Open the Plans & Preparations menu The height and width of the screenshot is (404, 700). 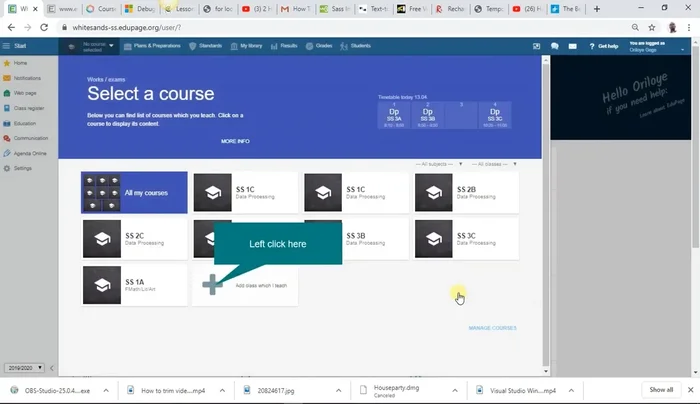tap(153, 46)
